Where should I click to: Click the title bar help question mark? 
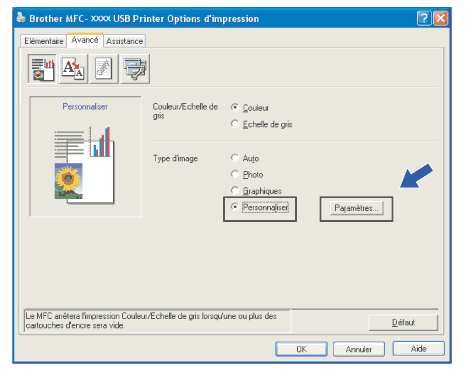point(424,18)
